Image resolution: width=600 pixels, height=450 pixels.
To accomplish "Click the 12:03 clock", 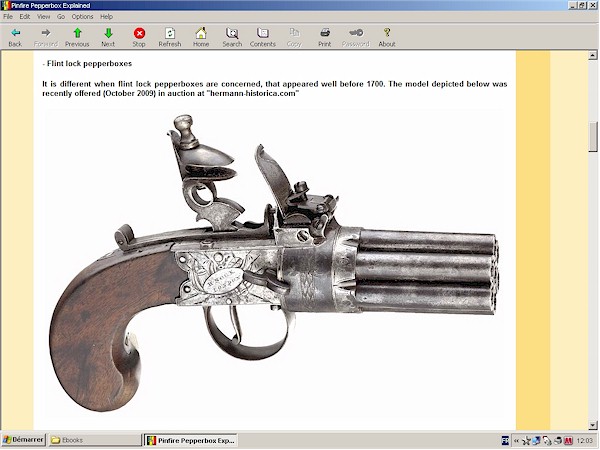I will click(585, 441).
